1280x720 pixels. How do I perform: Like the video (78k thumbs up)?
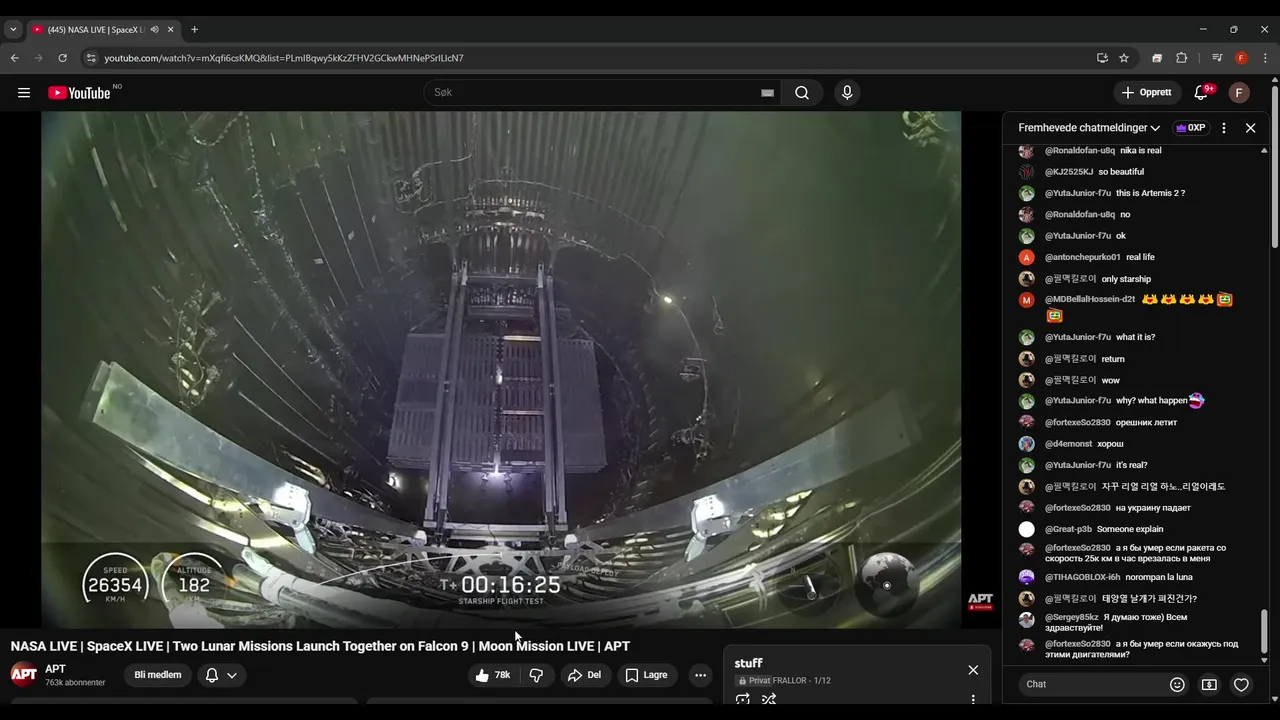click(493, 675)
